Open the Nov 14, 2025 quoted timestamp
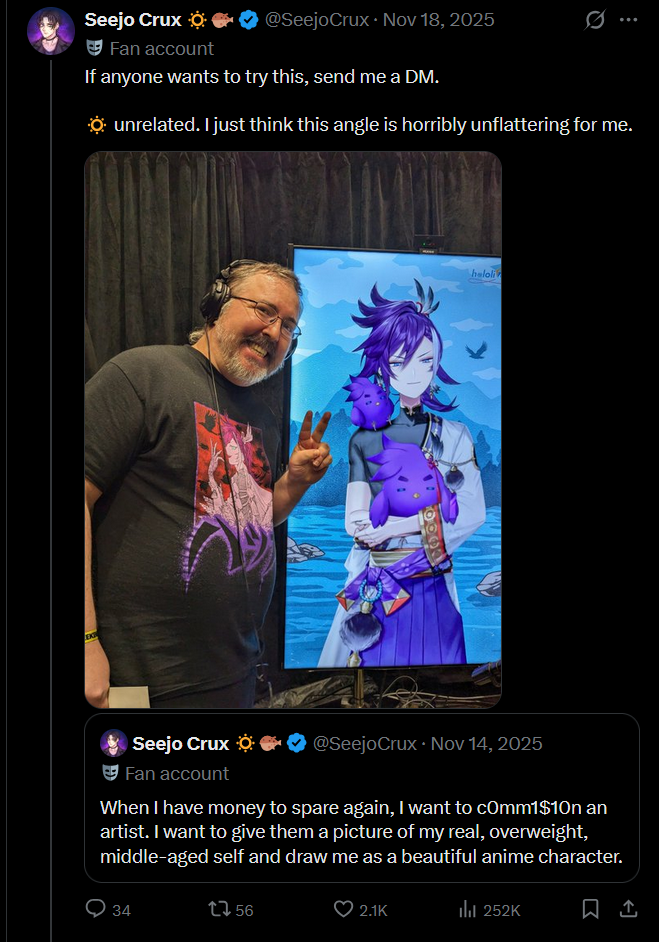 (x=487, y=744)
